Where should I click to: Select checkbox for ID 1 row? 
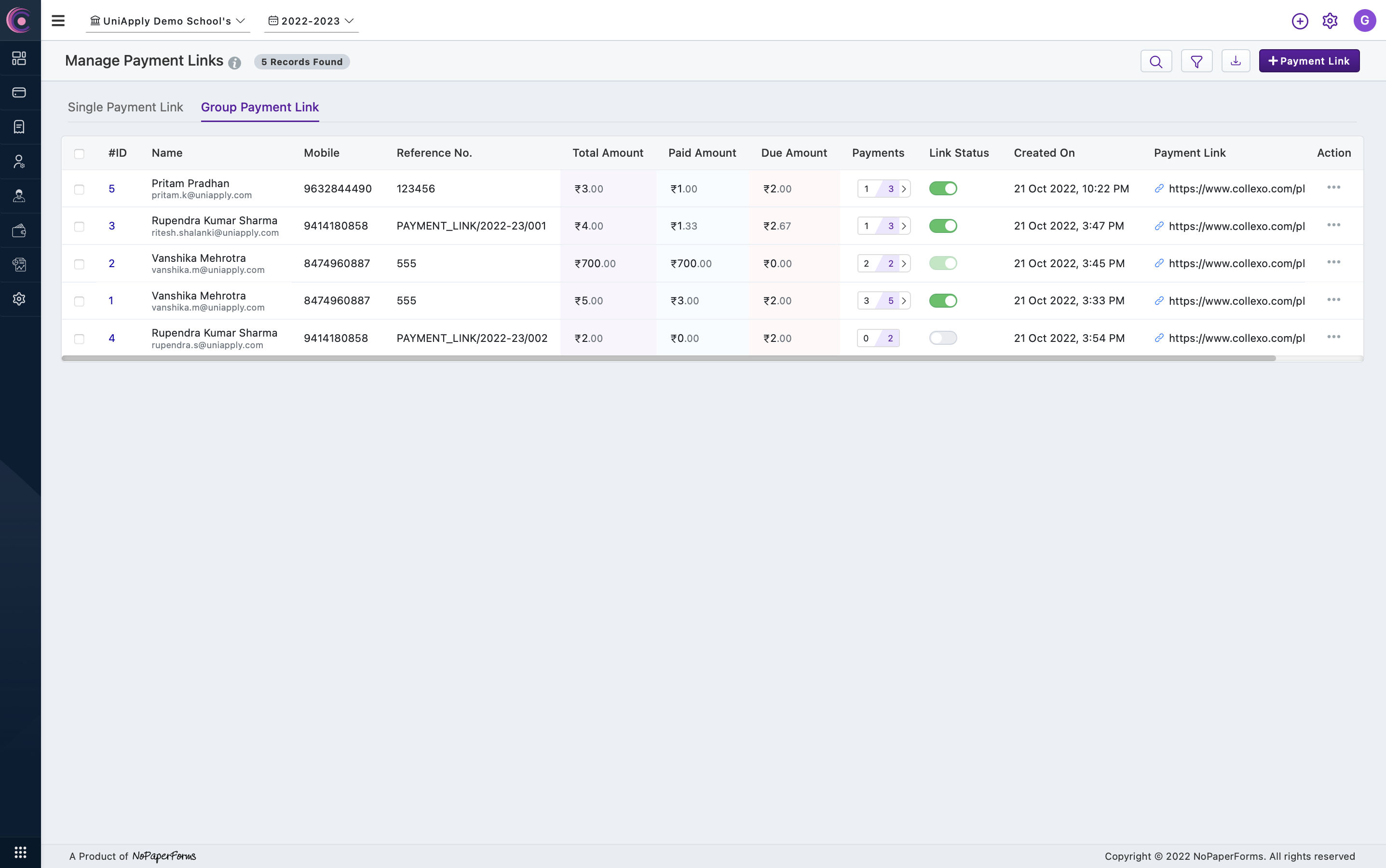coord(79,301)
